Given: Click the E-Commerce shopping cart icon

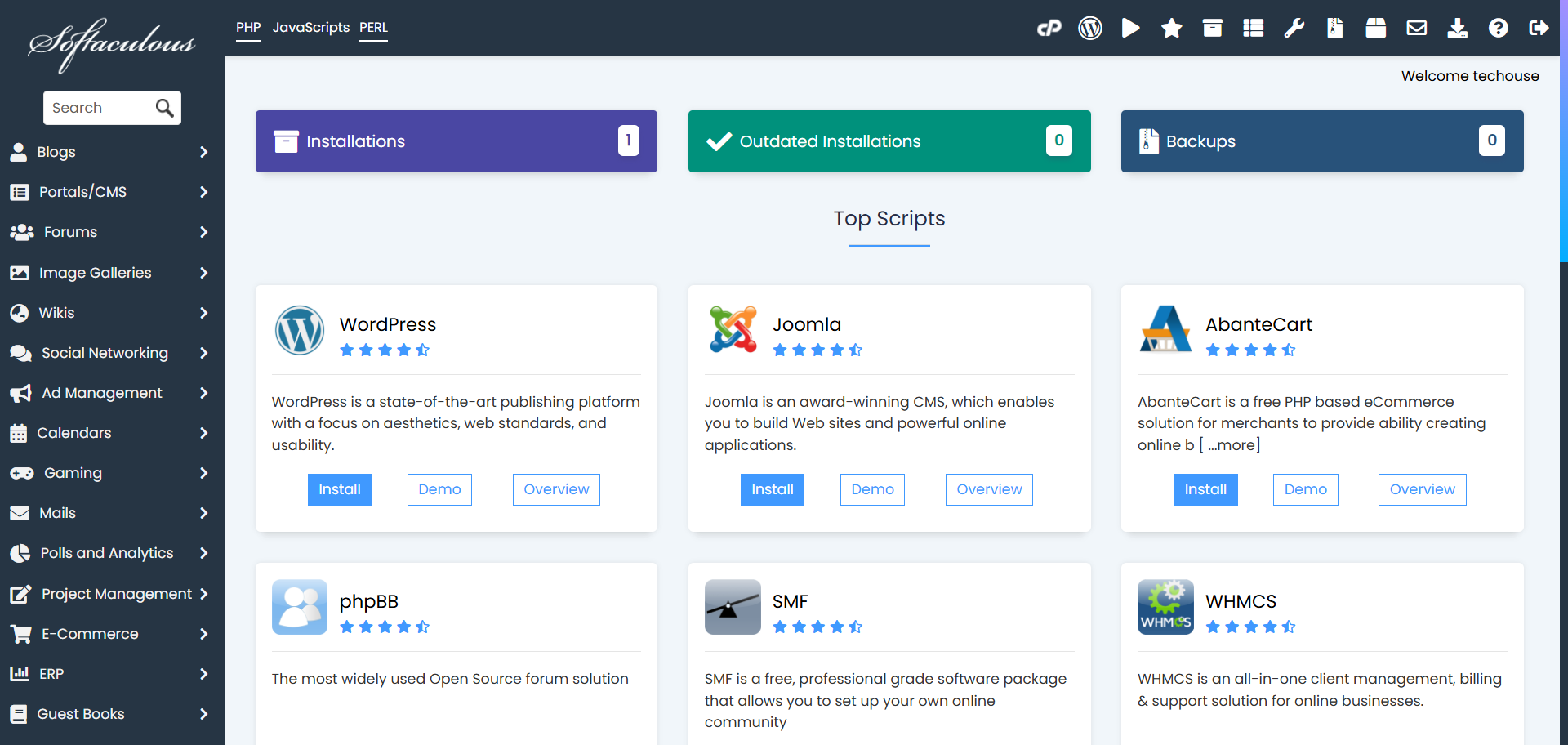Looking at the screenshot, I should point(20,634).
